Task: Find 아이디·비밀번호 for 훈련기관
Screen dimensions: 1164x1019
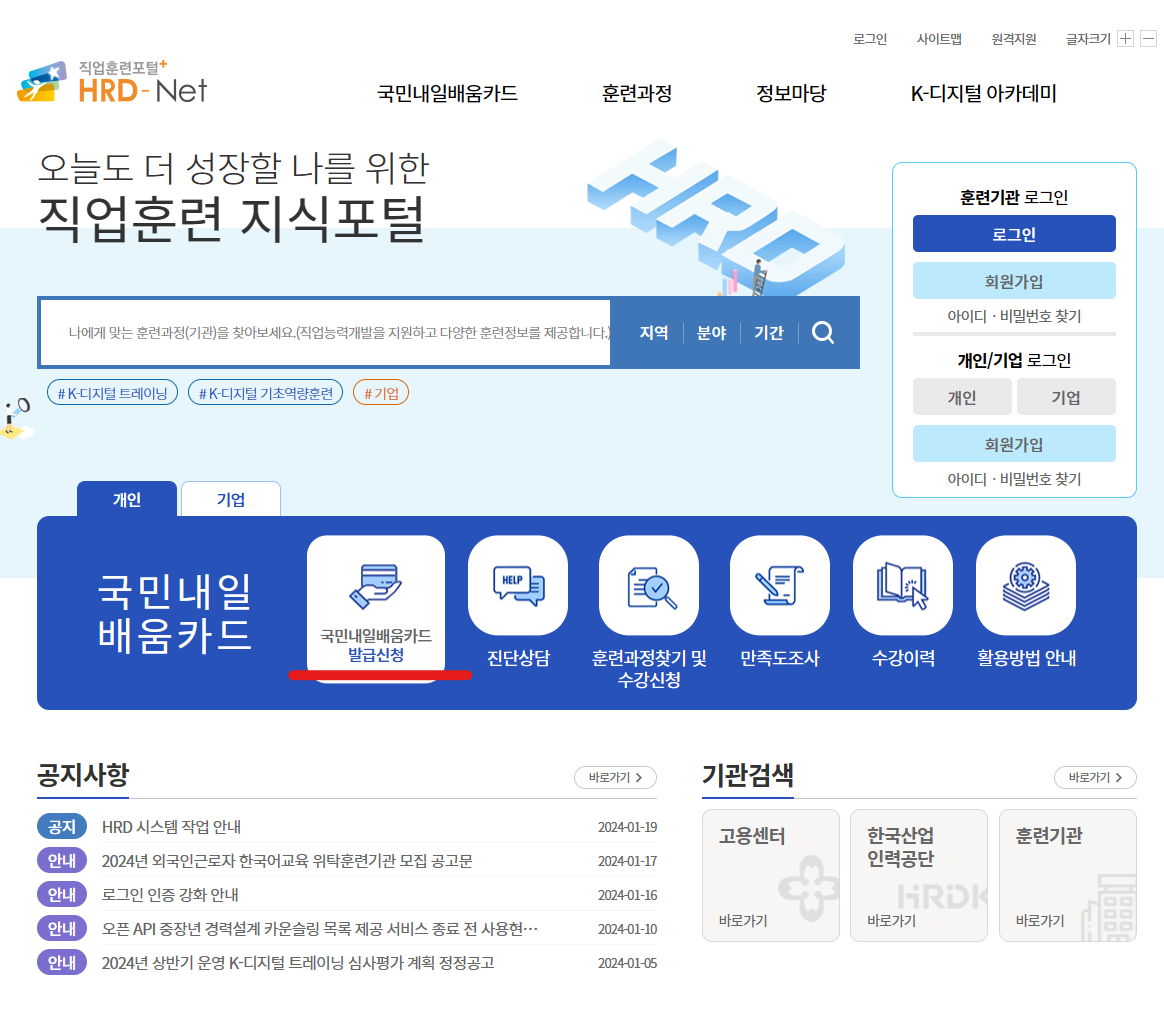Action: [1014, 316]
